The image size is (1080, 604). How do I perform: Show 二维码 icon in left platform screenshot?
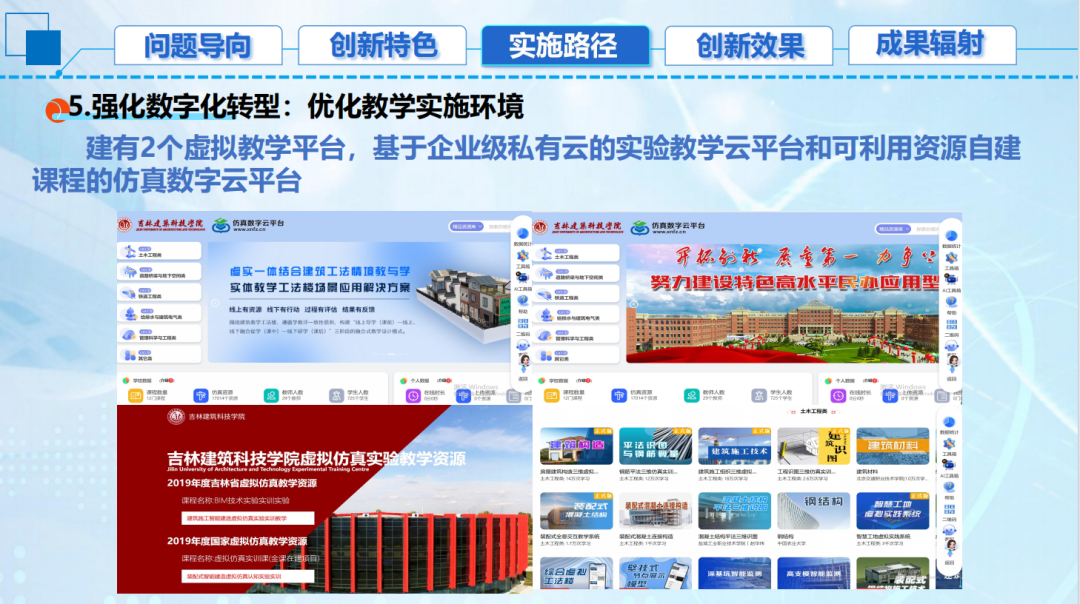click(523, 323)
